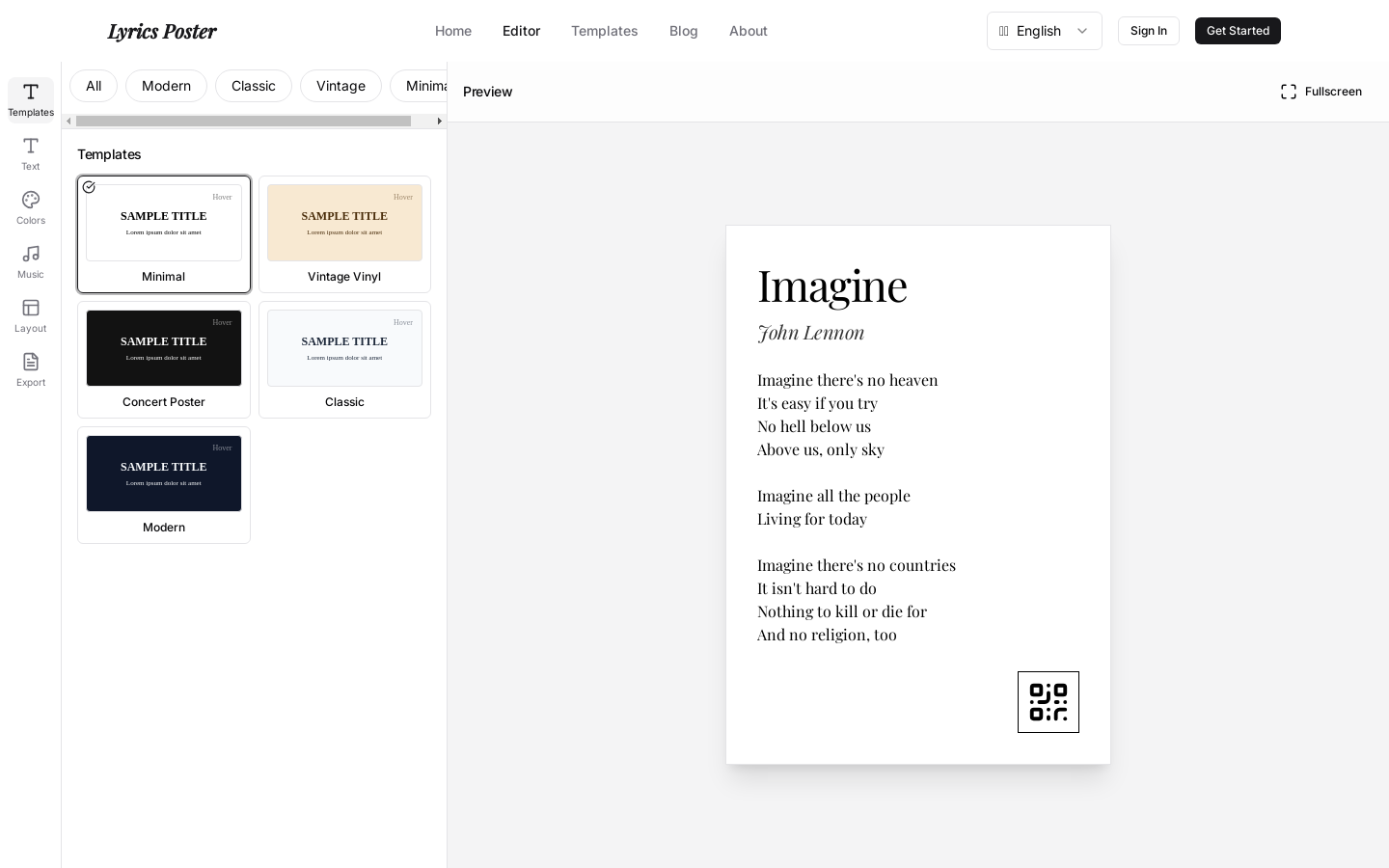
Task: Click the Preview heading label
Action: point(487,92)
